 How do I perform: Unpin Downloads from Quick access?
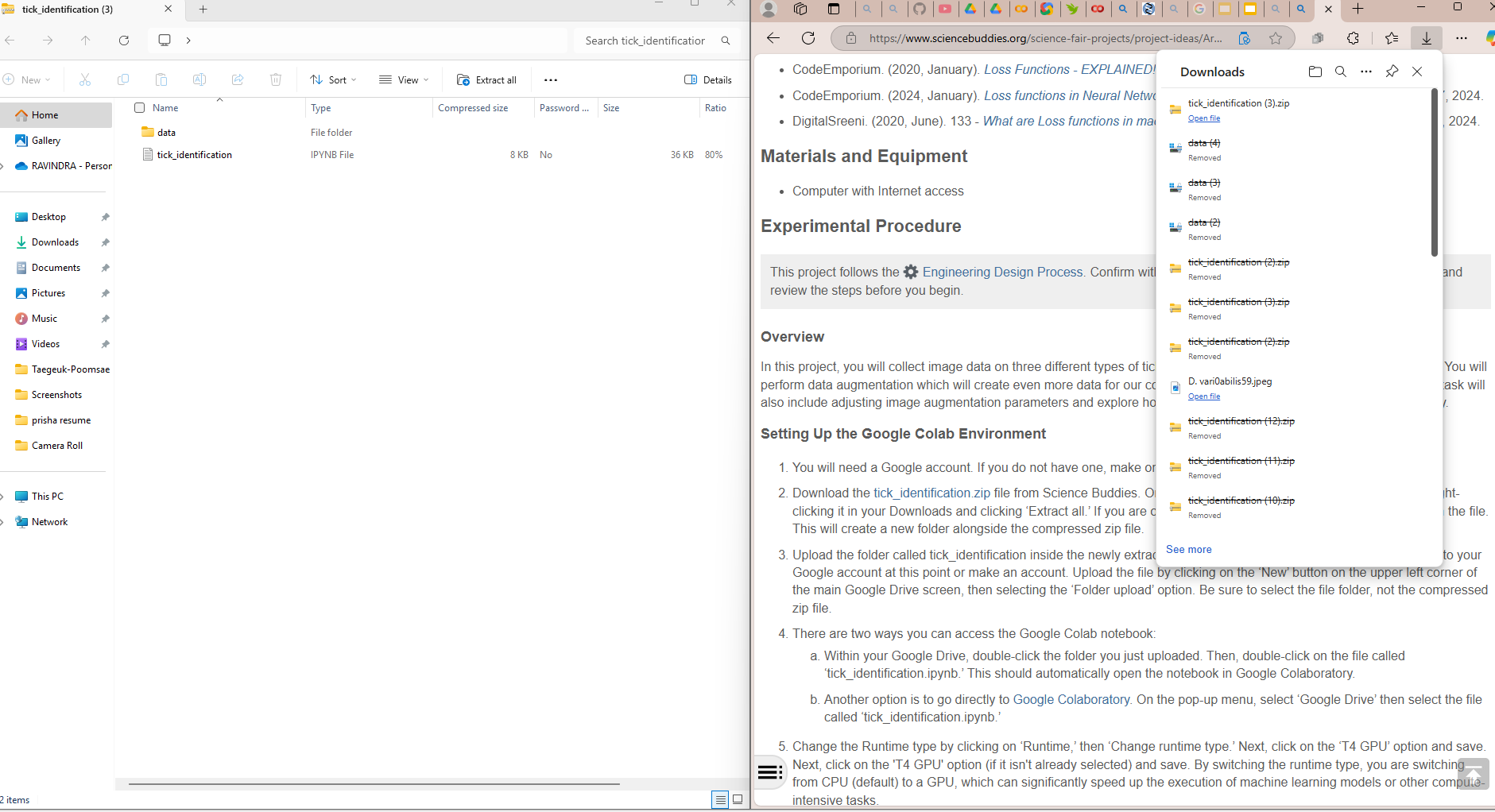pos(105,242)
